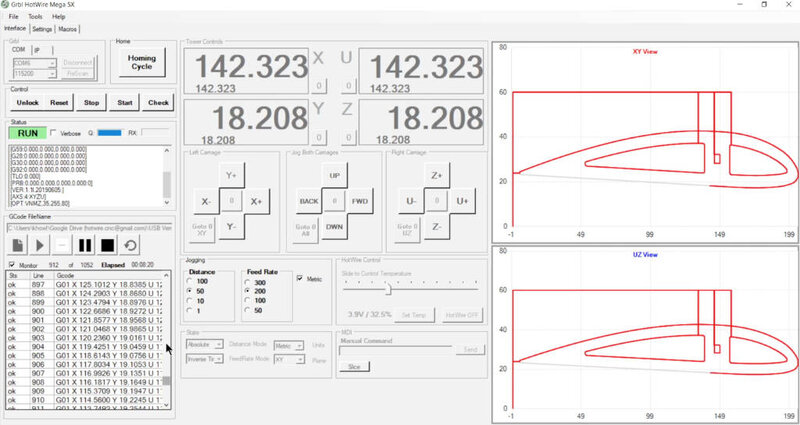This screenshot has height=425, width=800.
Task: Click the Manual Command input field
Action: tap(396, 349)
